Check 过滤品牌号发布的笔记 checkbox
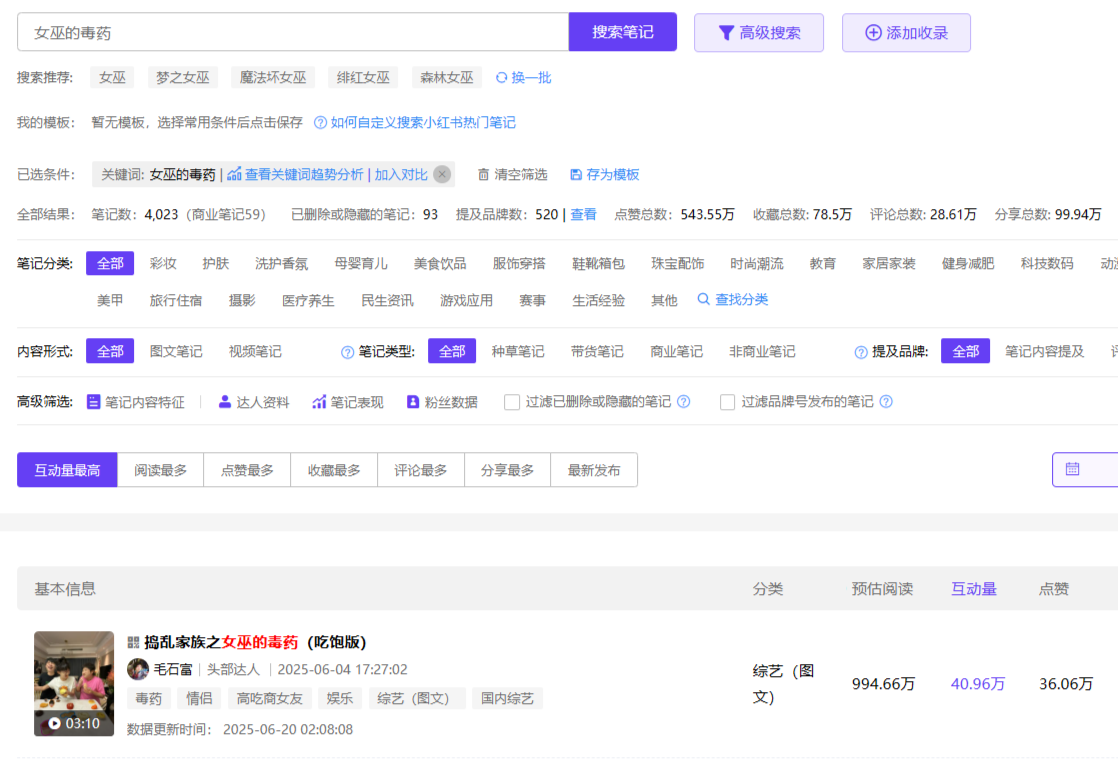The height and width of the screenshot is (769, 1118). (x=727, y=402)
